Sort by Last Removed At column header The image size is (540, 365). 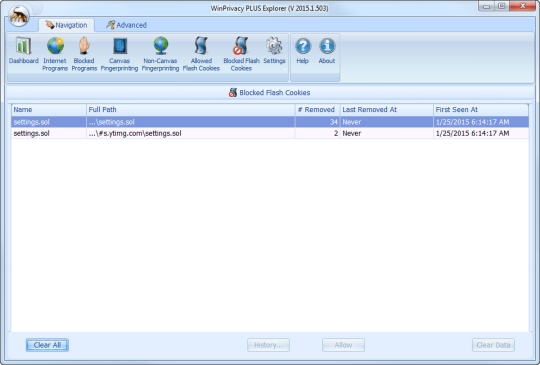pyautogui.click(x=387, y=110)
